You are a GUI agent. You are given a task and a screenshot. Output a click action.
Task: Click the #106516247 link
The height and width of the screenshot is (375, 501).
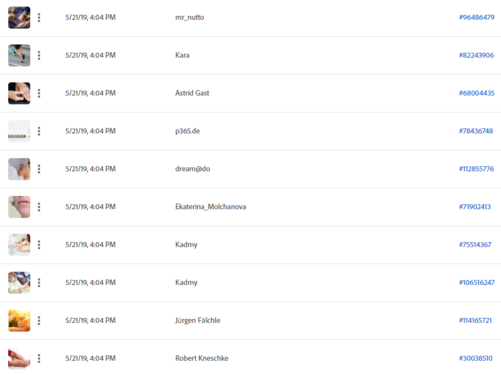(477, 283)
